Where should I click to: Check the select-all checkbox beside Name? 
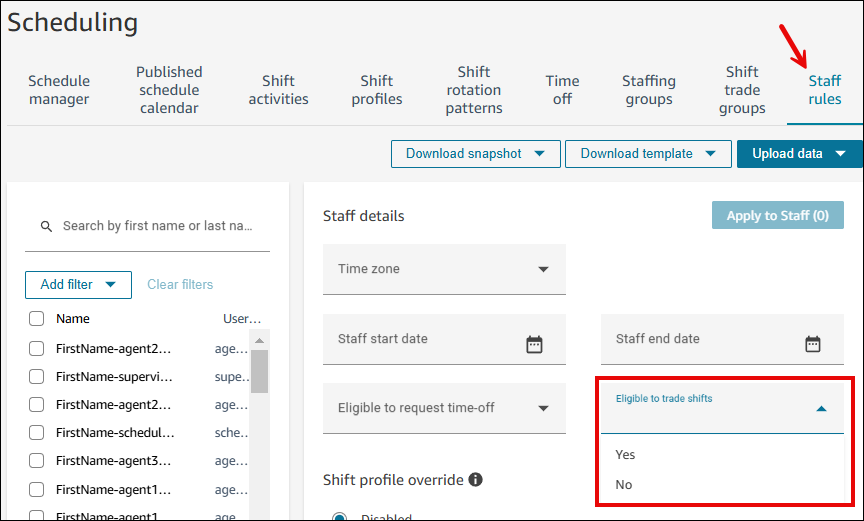pyautogui.click(x=37, y=319)
